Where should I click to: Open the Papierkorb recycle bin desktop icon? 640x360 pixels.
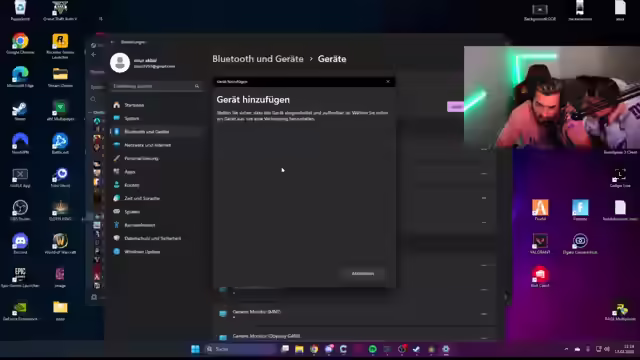coord(20,11)
